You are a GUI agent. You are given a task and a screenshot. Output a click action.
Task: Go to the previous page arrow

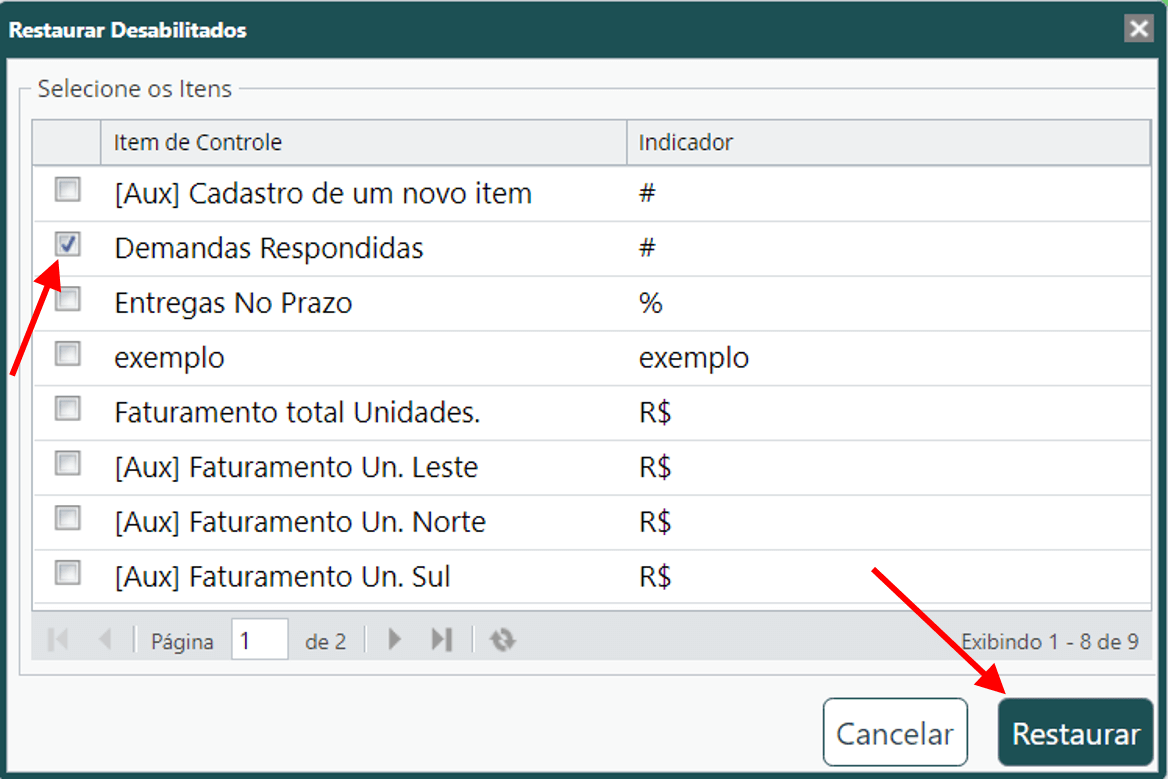(105, 640)
